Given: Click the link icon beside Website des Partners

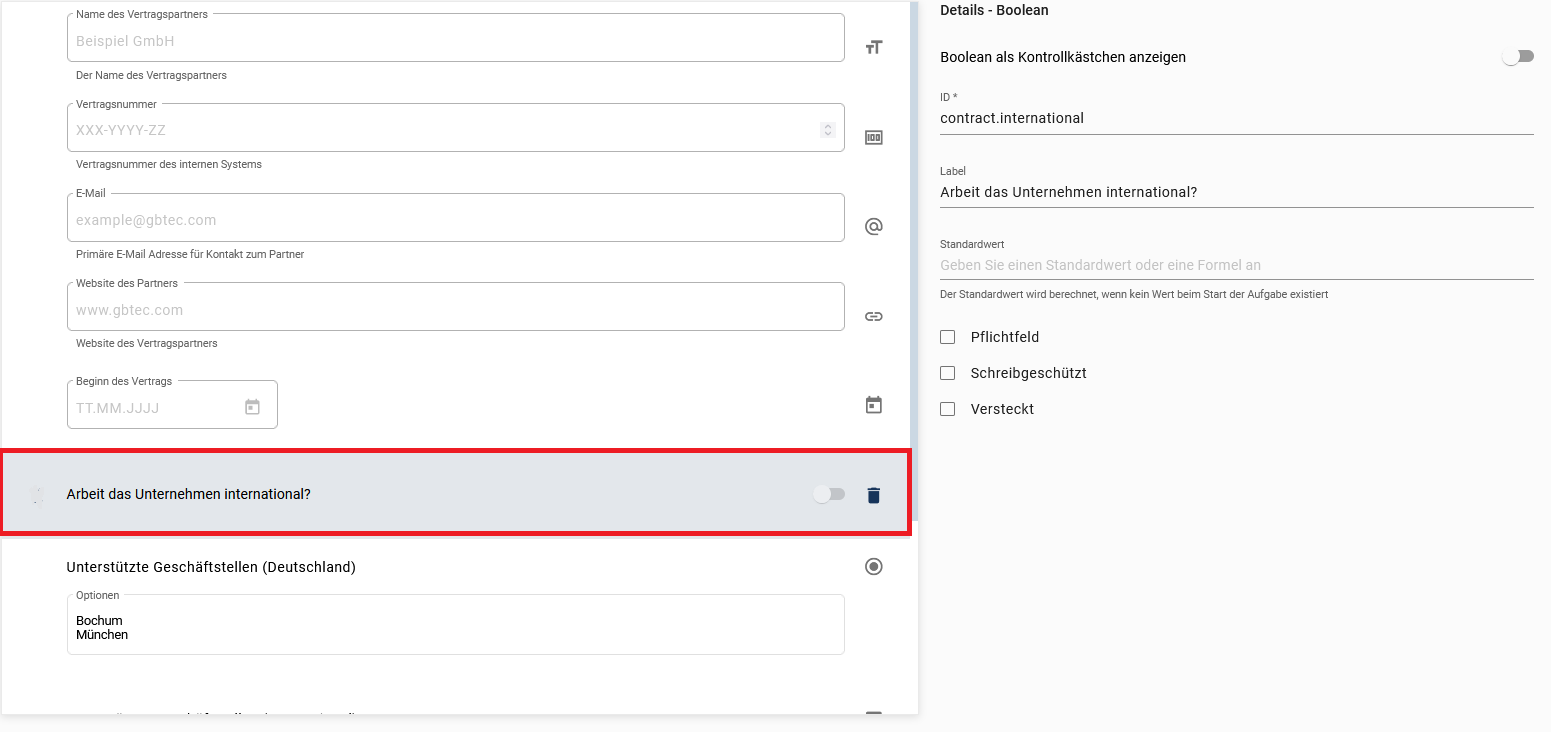Looking at the screenshot, I should click(873, 316).
